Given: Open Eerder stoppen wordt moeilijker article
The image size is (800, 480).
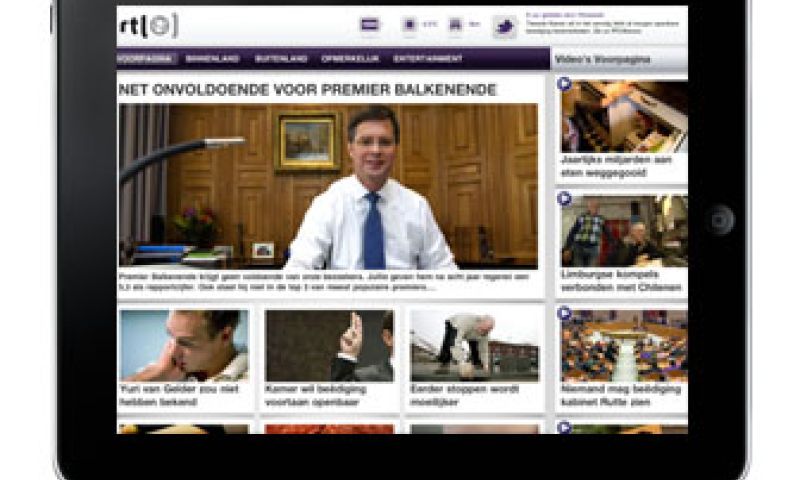Looking at the screenshot, I should pos(465,396).
